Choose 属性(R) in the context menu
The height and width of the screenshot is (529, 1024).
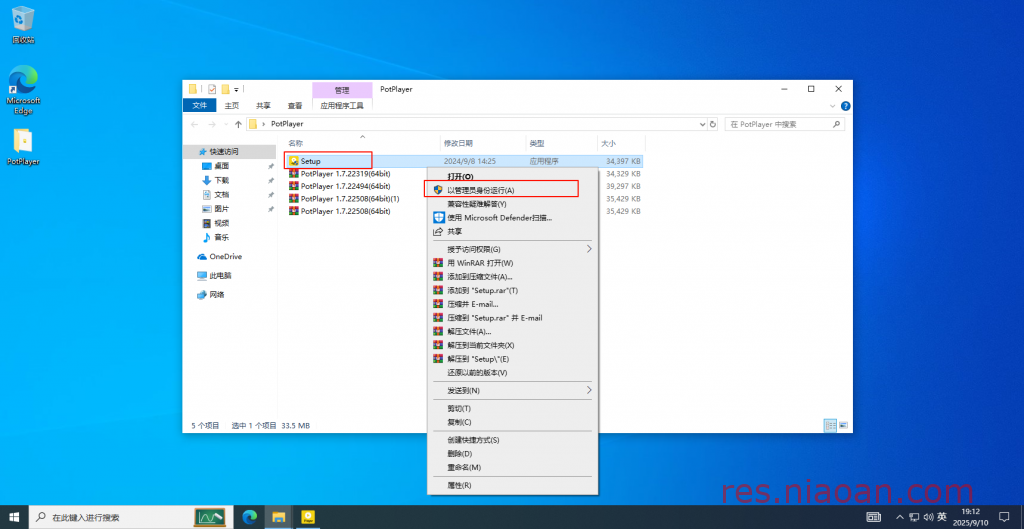pyautogui.click(x=513, y=485)
